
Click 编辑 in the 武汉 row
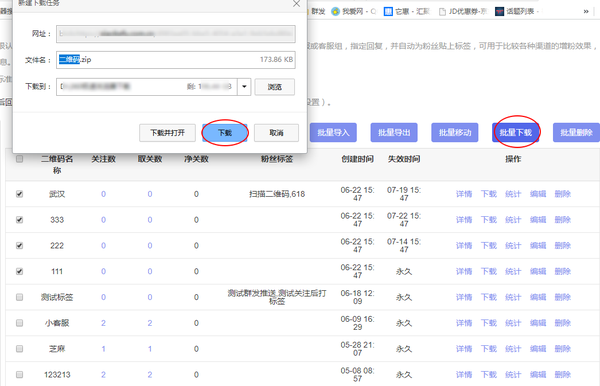[538, 194]
